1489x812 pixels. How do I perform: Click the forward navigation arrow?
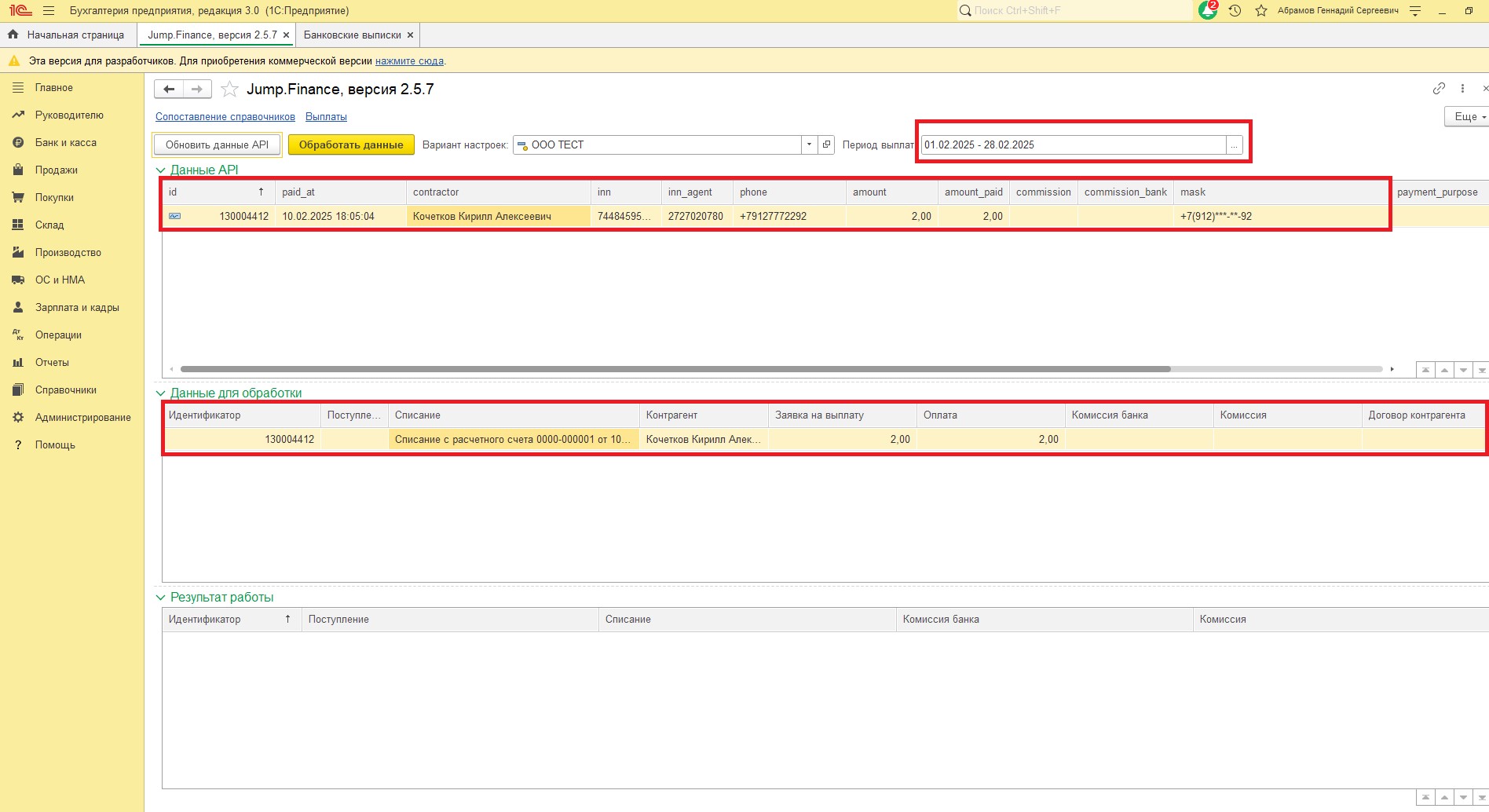(x=197, y=90)
